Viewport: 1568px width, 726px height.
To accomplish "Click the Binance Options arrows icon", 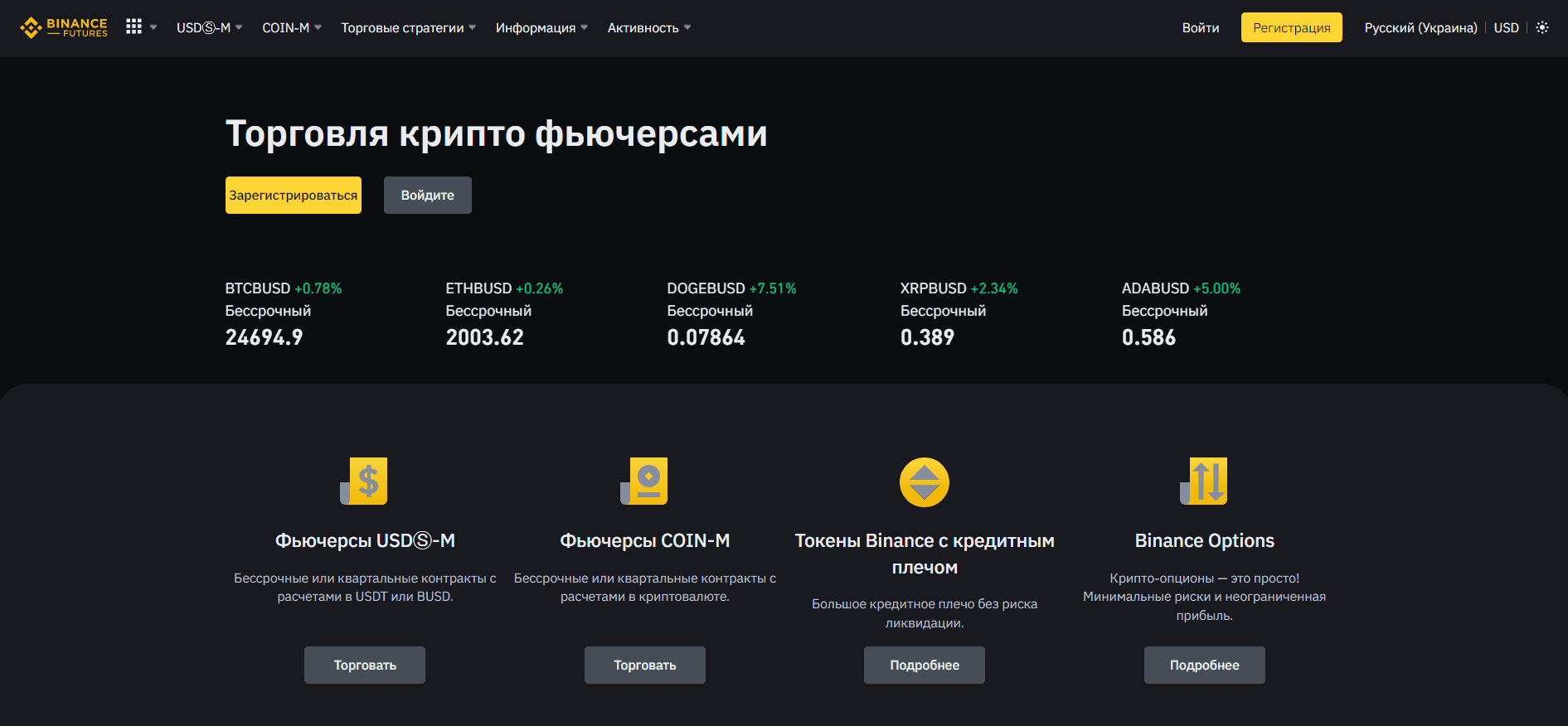I will point(1204,481).
